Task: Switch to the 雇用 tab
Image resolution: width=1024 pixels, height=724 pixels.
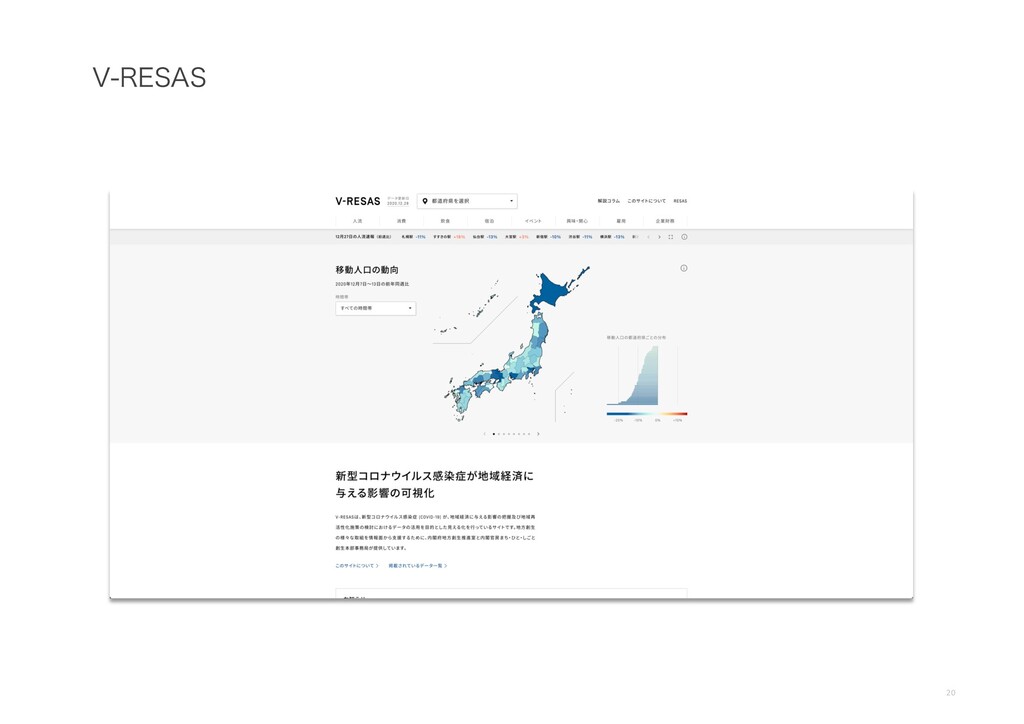Action: pyautogui.click(x=621, y=221)
